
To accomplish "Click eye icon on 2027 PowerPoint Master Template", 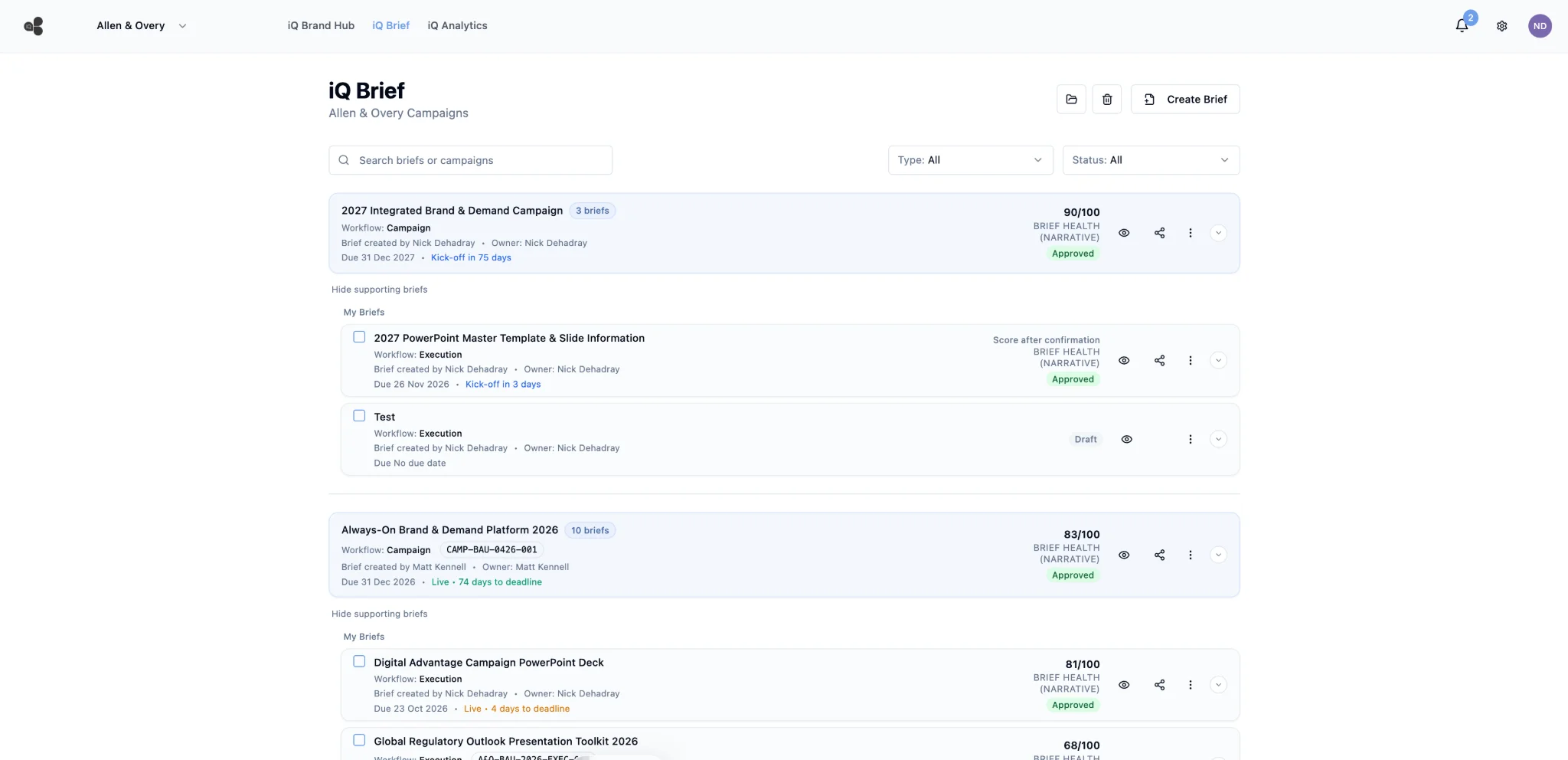I will point(1124,360).
